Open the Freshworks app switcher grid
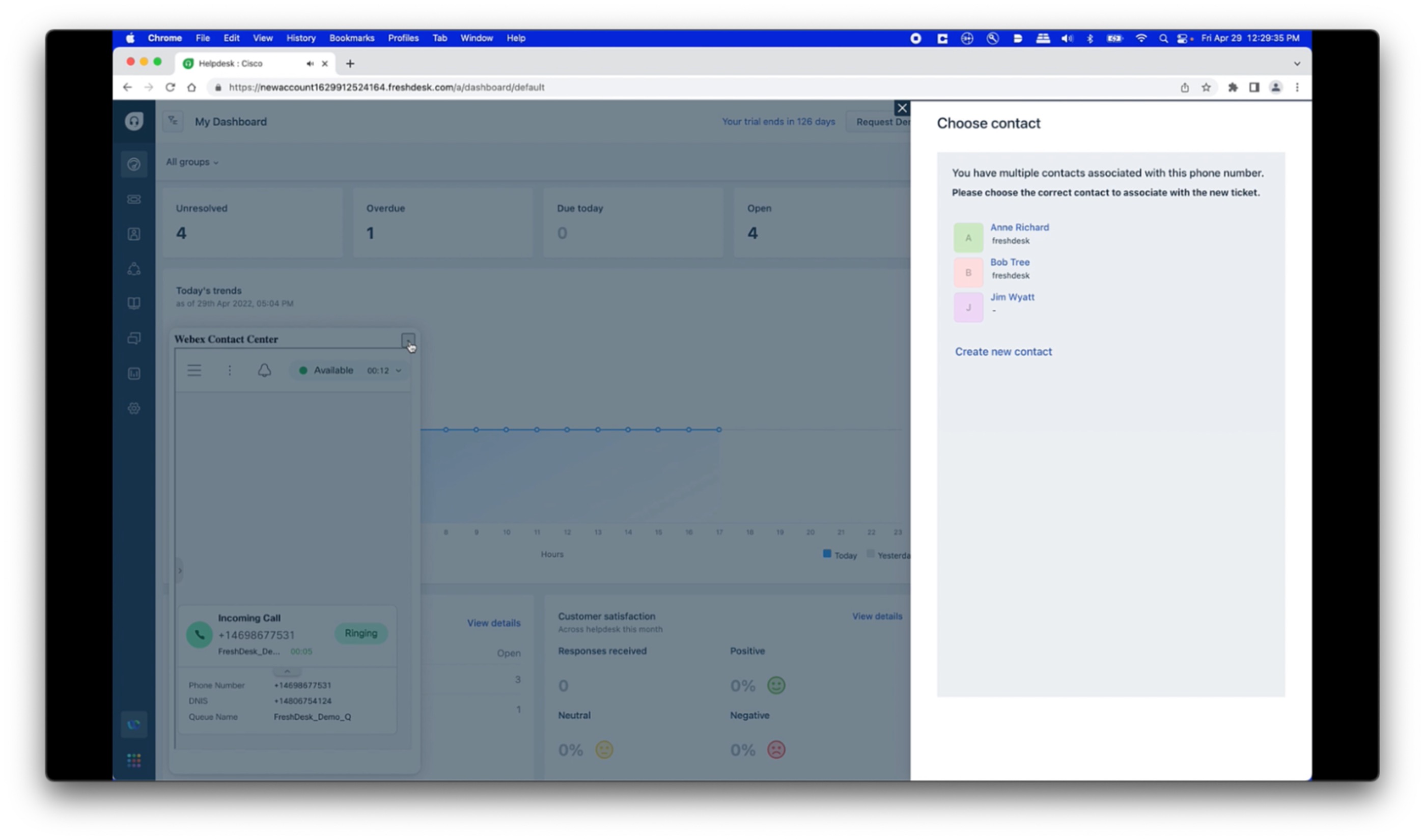This screenshot has height=840, width=1423. pos(134,761)
